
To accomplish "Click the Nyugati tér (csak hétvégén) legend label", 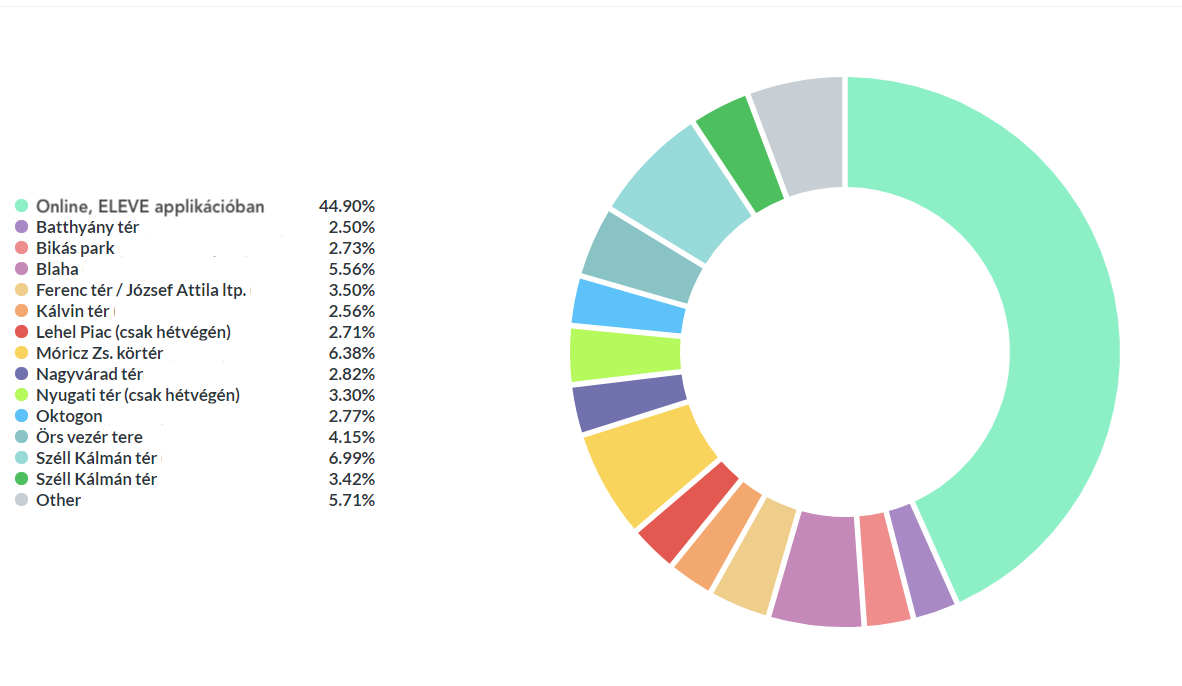I will (x=137, y=395).
